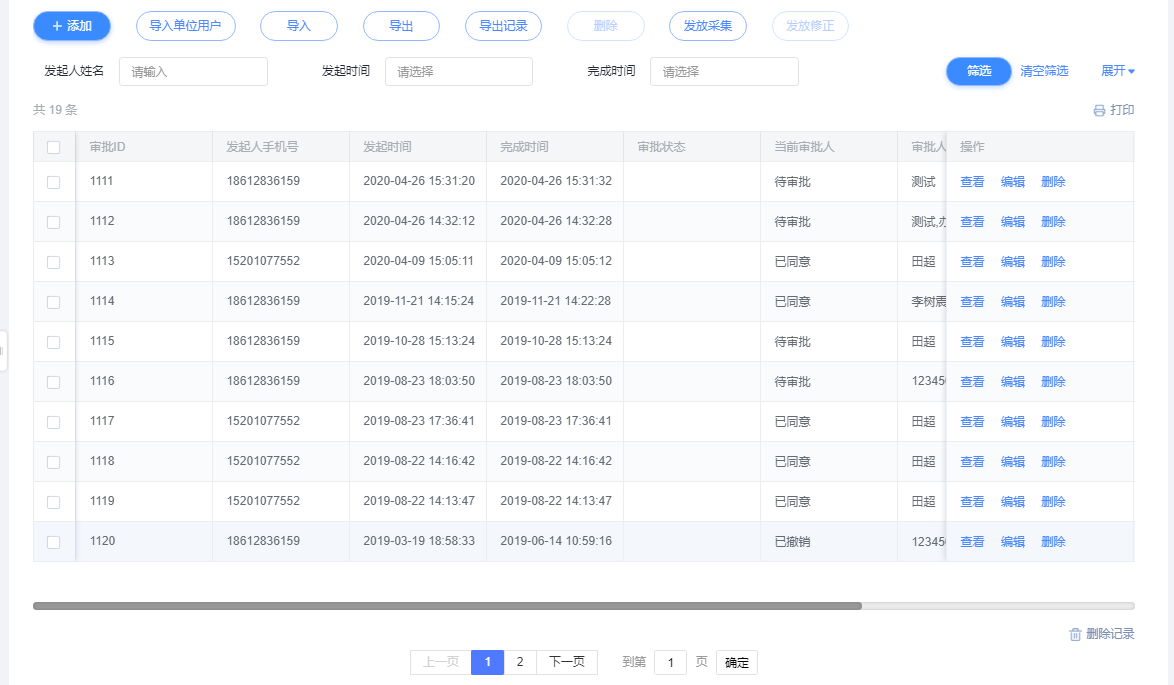Click the printer icon next to 打印

[1099, 111]
